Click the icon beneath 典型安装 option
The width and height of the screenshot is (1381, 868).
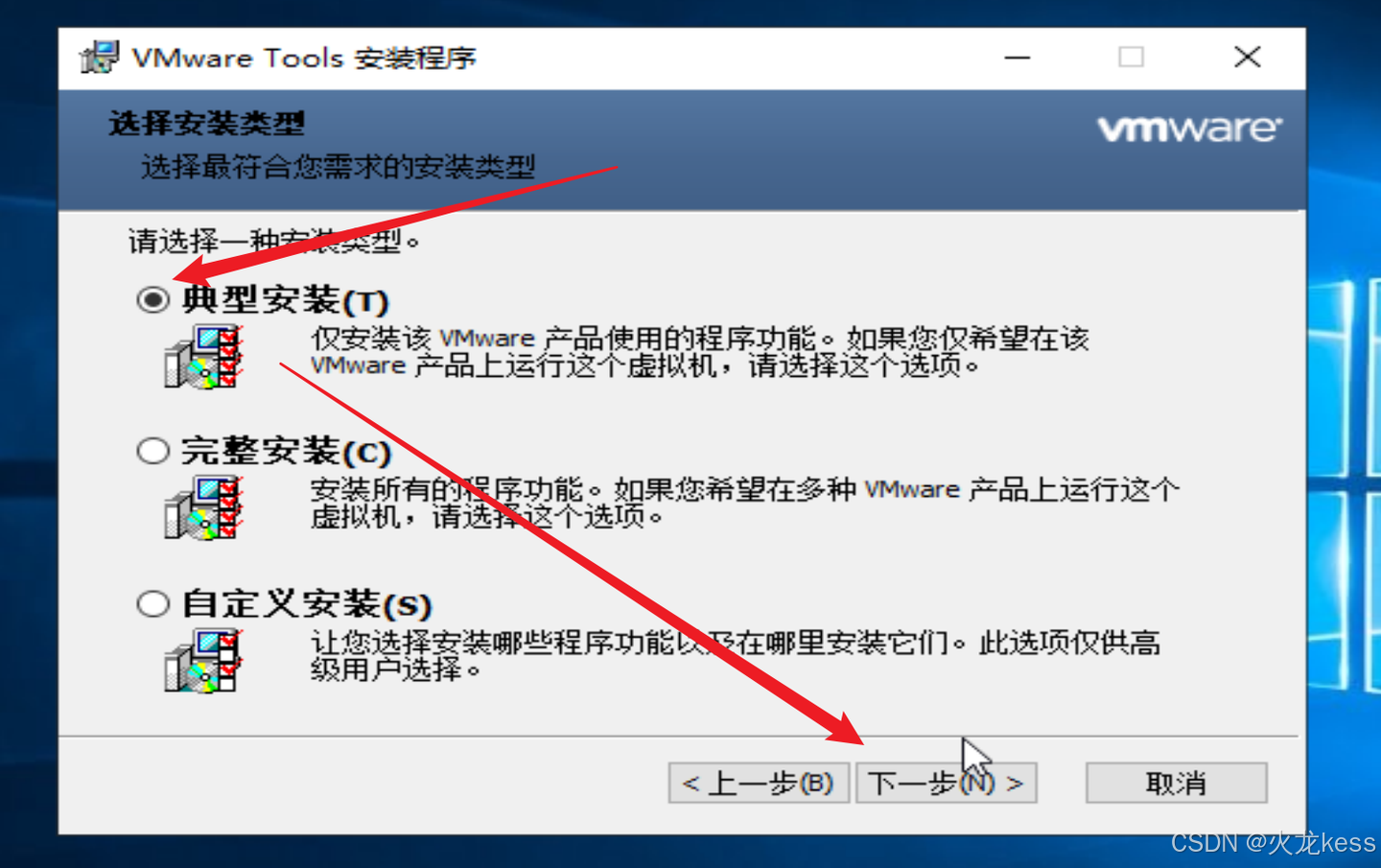(202, 356)
